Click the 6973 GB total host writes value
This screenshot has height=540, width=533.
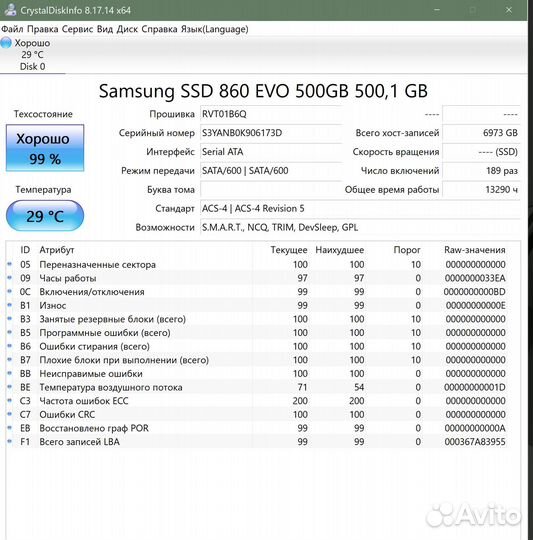point(481,133)
